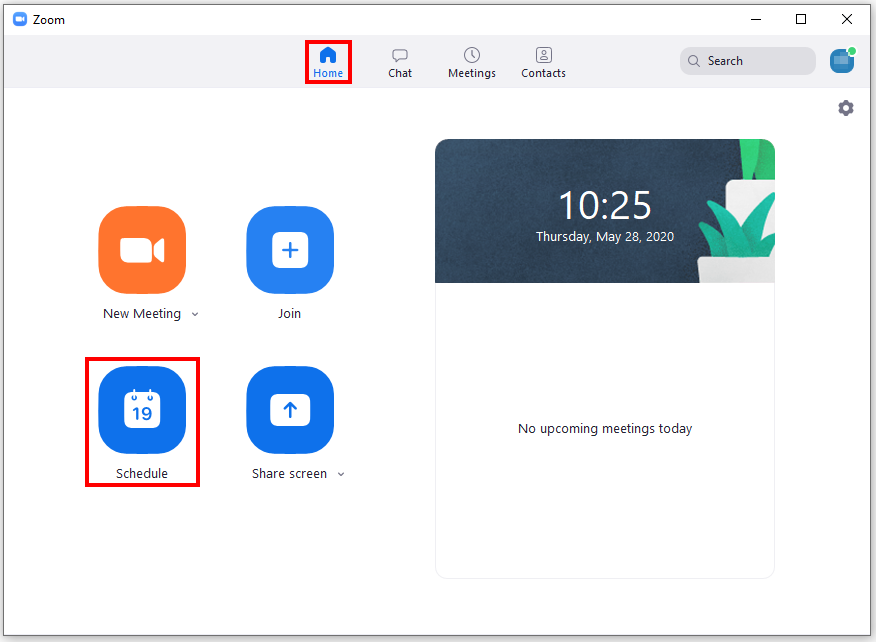
Task: Expand the New Meeting options chevron
Action: 195,314
